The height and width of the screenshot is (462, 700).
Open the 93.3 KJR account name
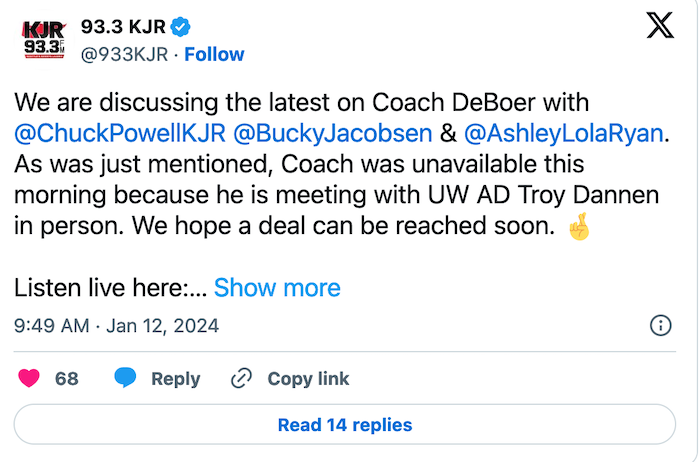[123, 27]
